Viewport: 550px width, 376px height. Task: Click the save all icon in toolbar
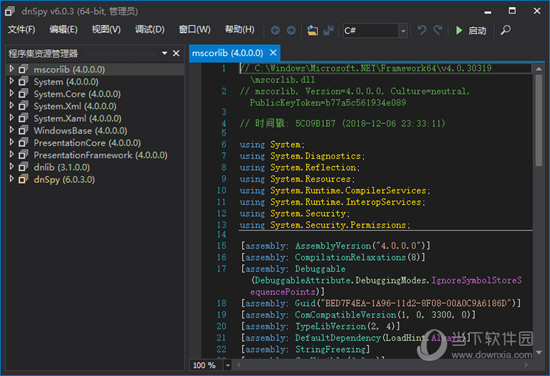click(329, 31)
